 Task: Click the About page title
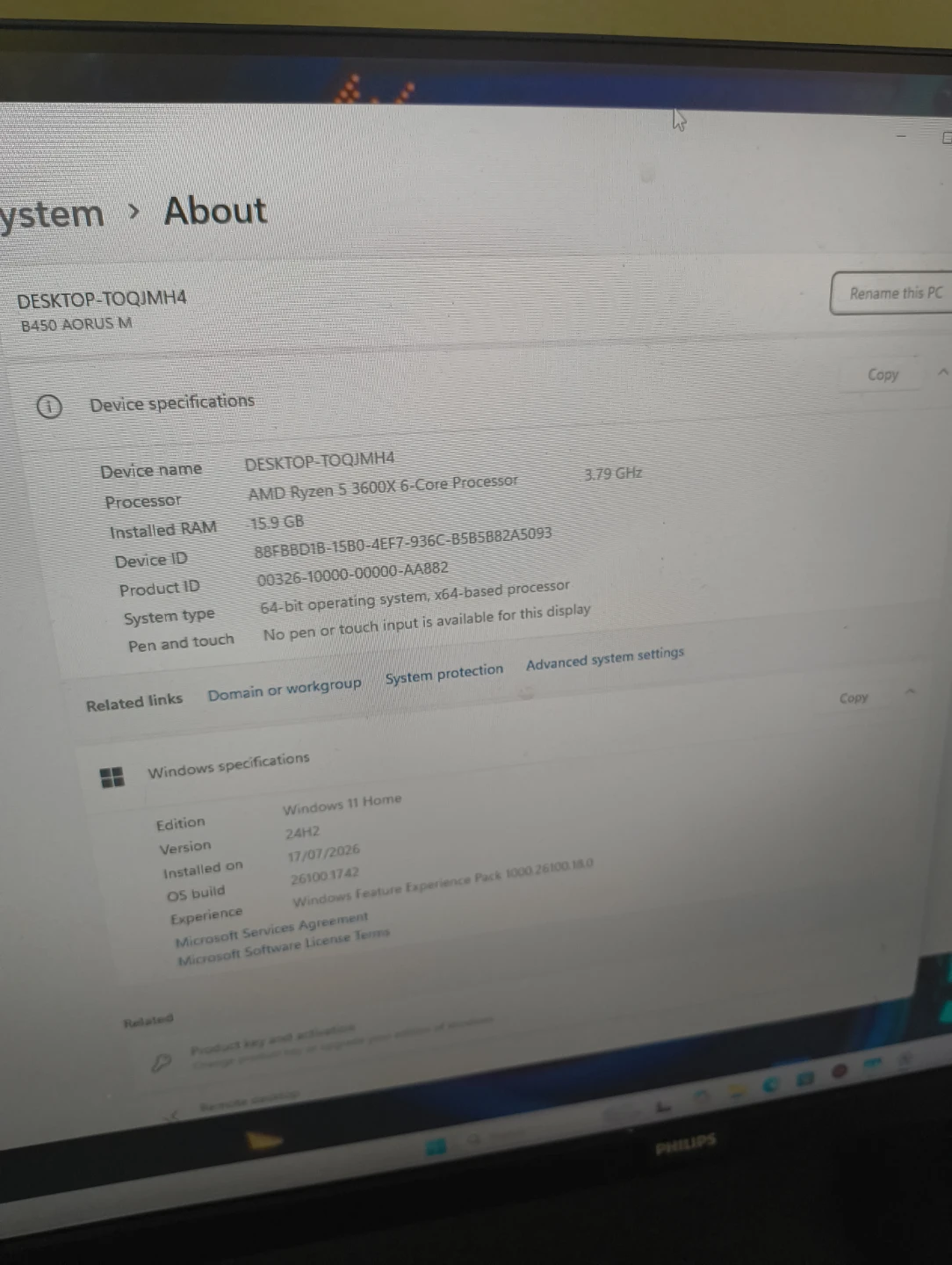click(215, 211)
